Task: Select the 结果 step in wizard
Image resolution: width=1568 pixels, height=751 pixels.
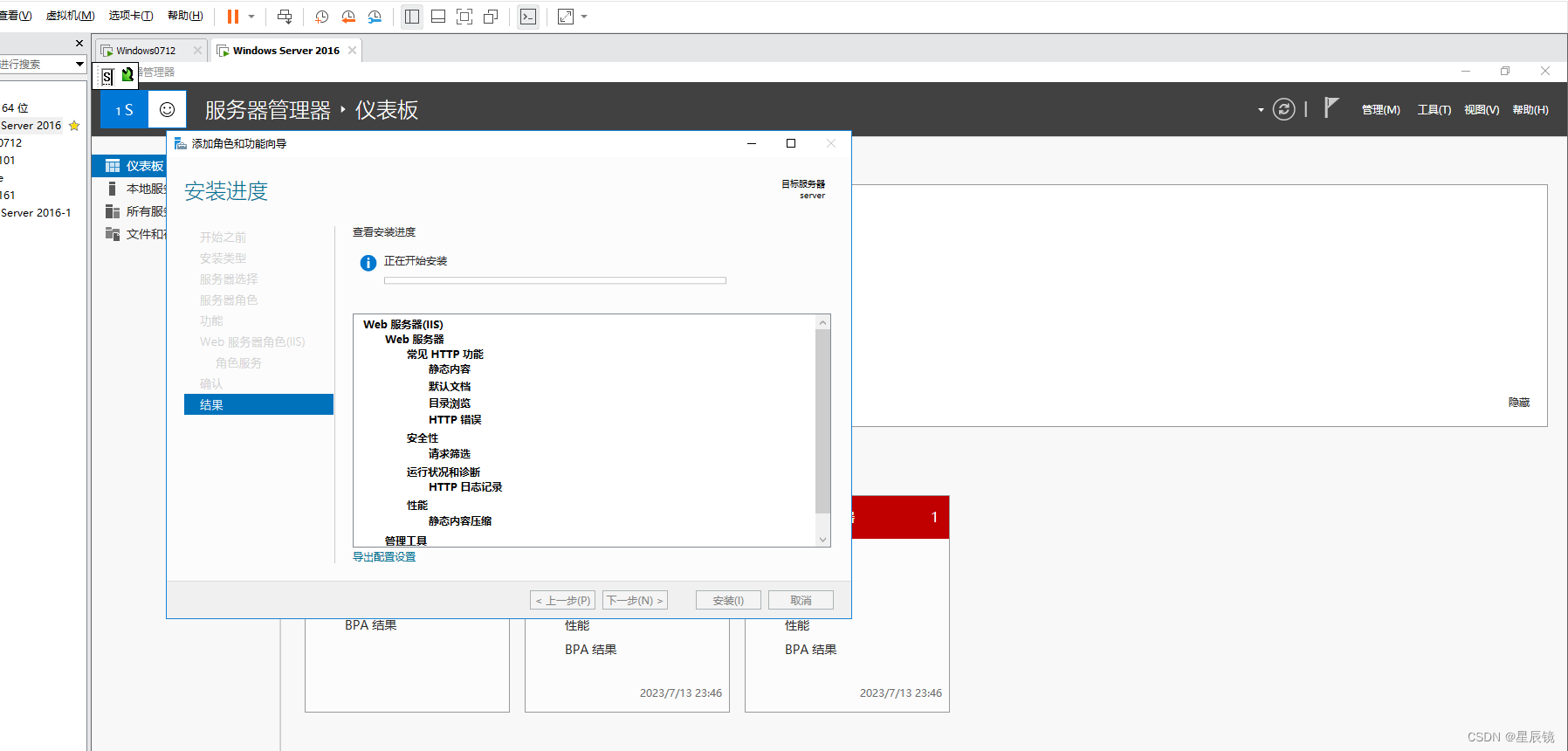Action: [258, 404]
